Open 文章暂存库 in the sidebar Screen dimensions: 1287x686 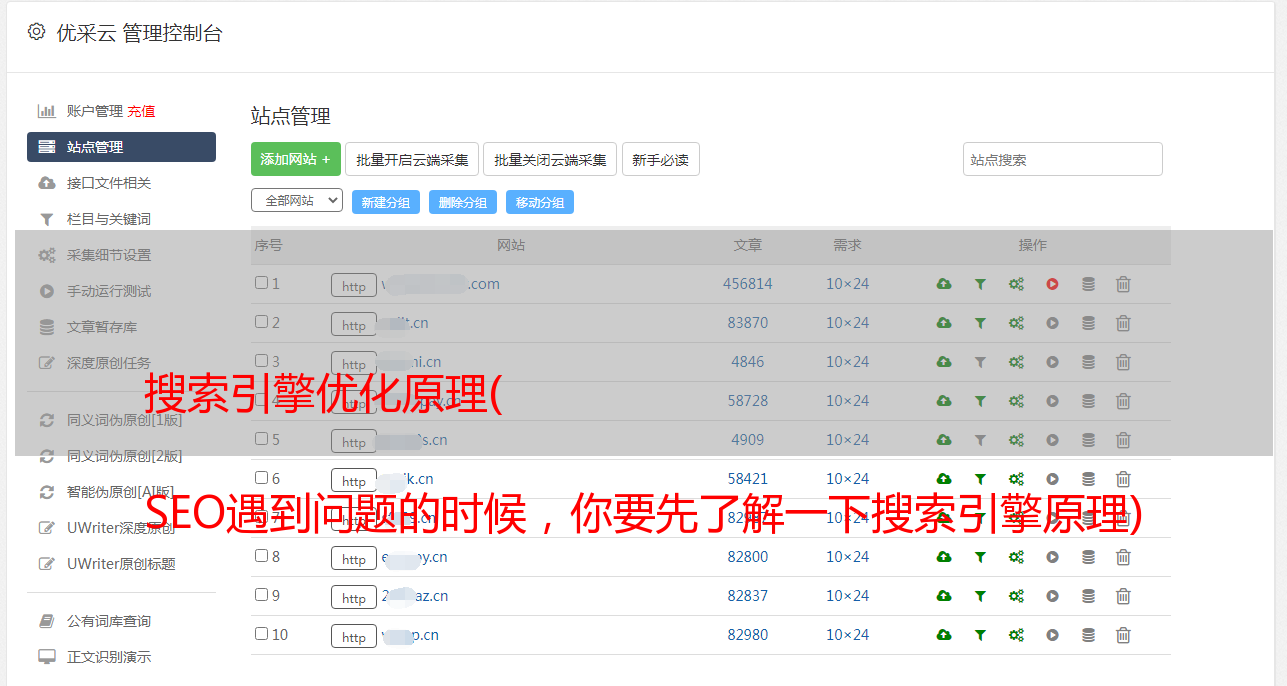point(102,327)
